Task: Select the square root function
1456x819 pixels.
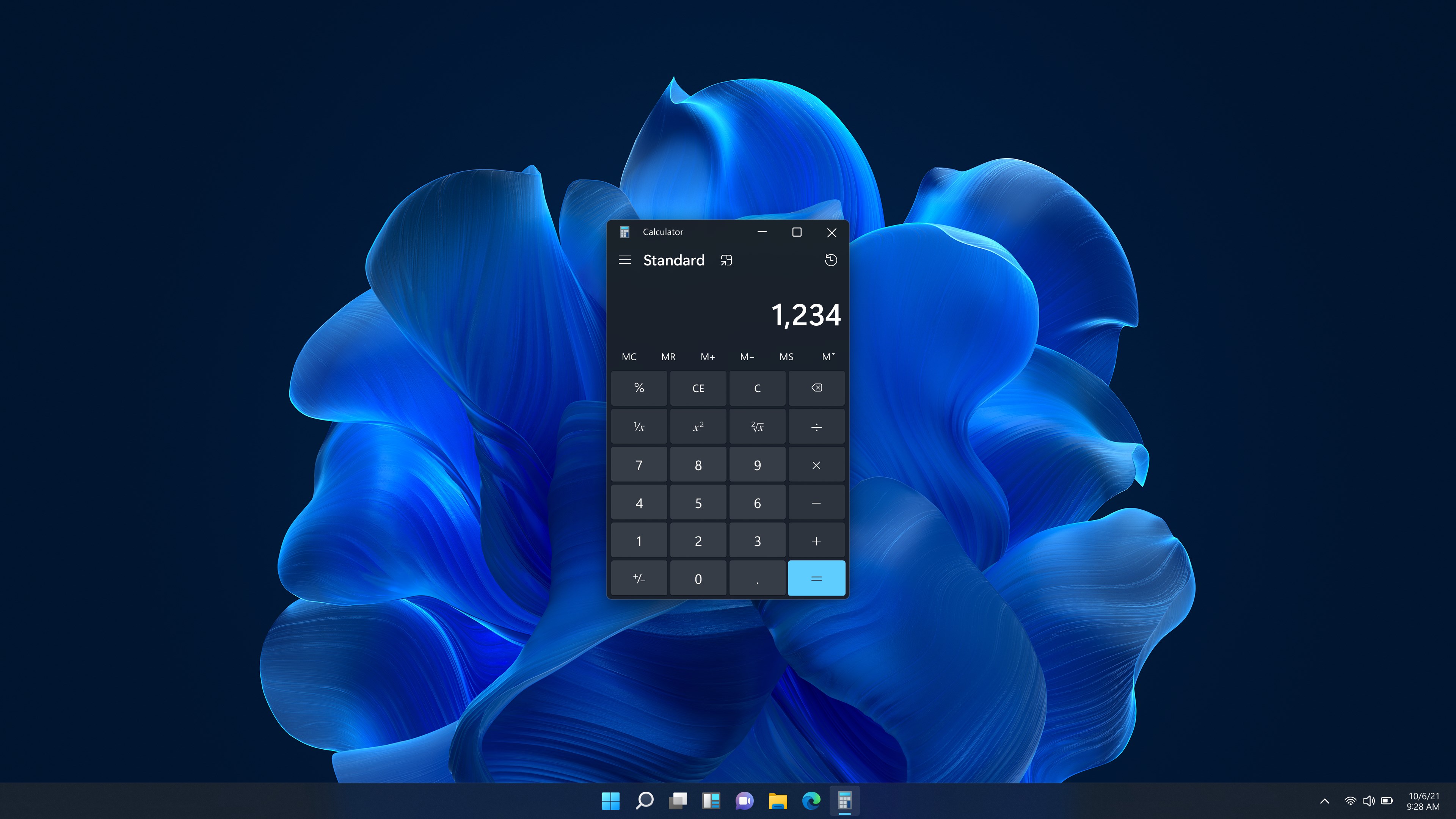Action: [758, 426]
